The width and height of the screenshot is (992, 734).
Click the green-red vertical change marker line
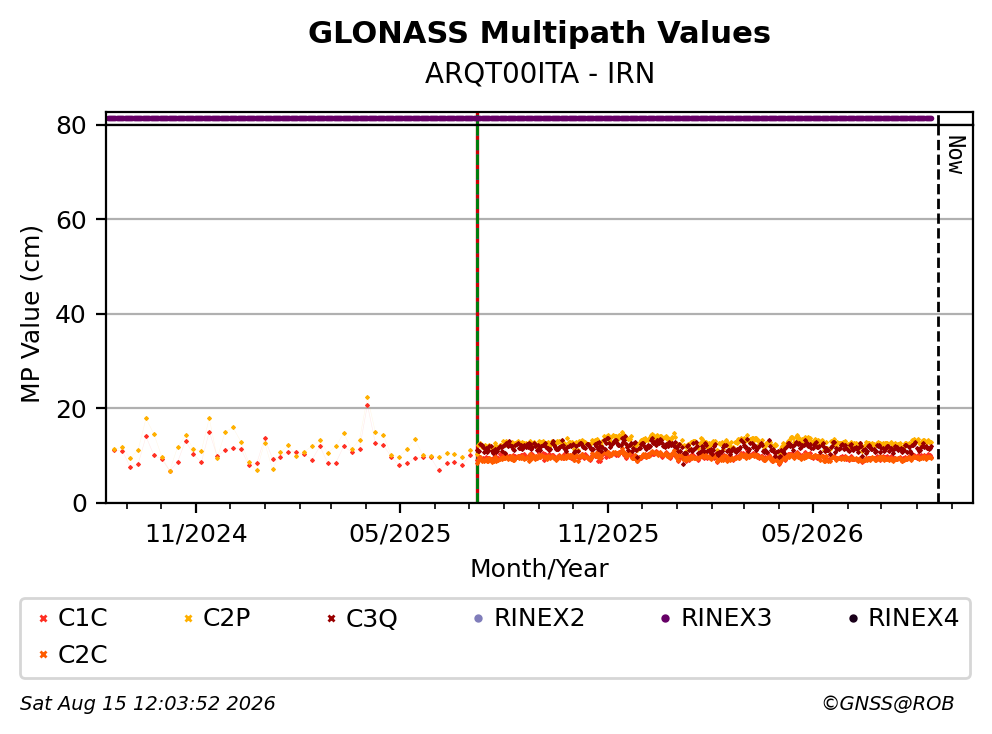[477, 307]
